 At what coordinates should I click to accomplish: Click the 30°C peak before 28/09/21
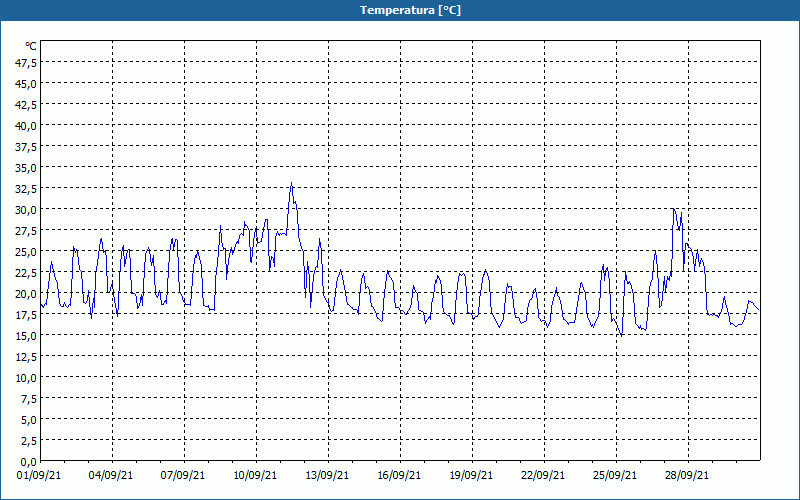coord(673,209)
